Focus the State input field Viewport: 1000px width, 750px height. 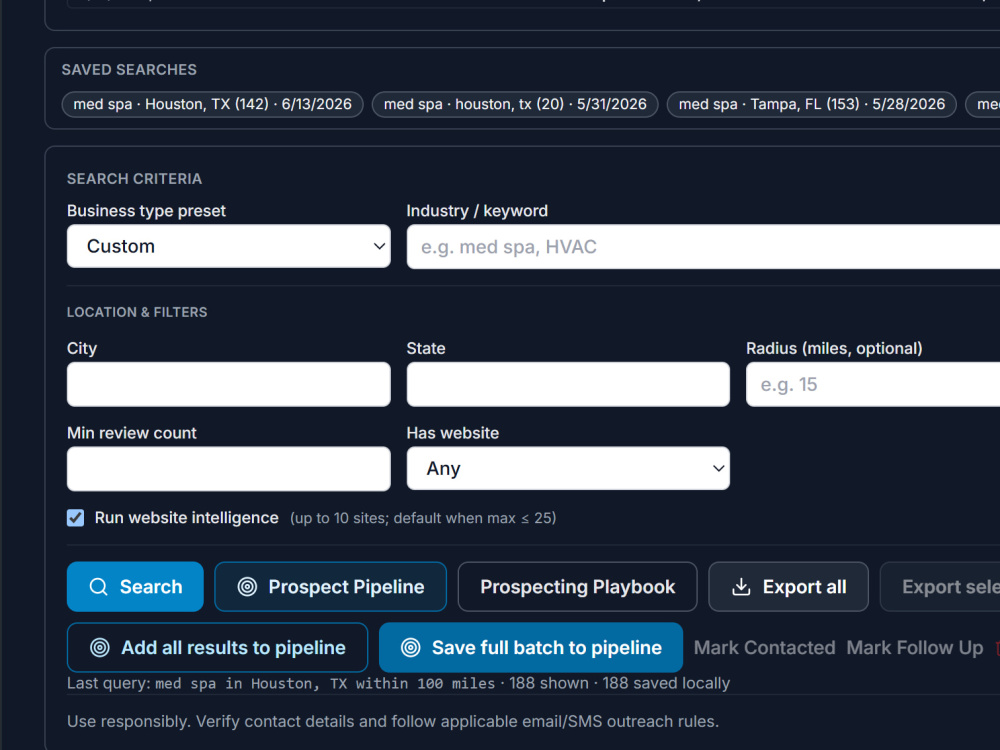pos(568,385)
